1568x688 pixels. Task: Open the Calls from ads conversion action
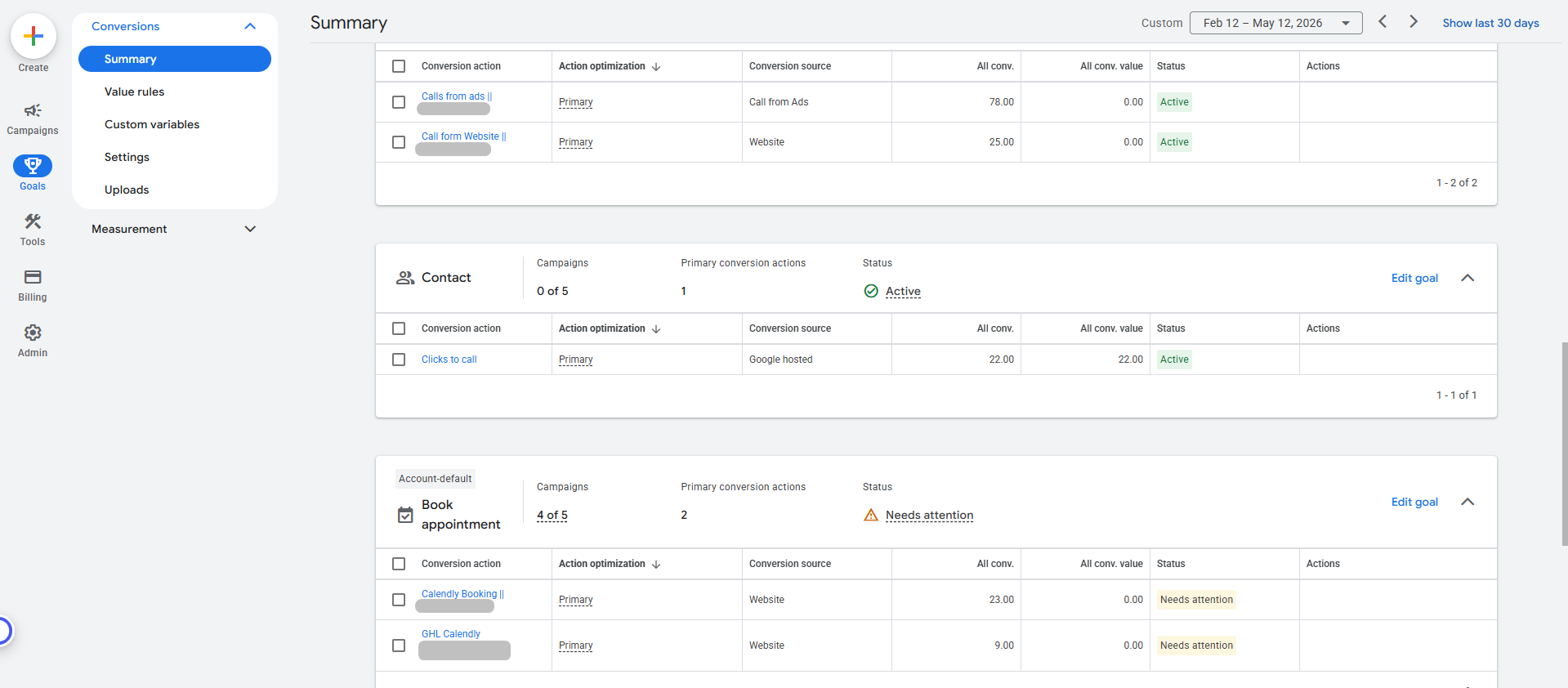click(x=456, y=96)
